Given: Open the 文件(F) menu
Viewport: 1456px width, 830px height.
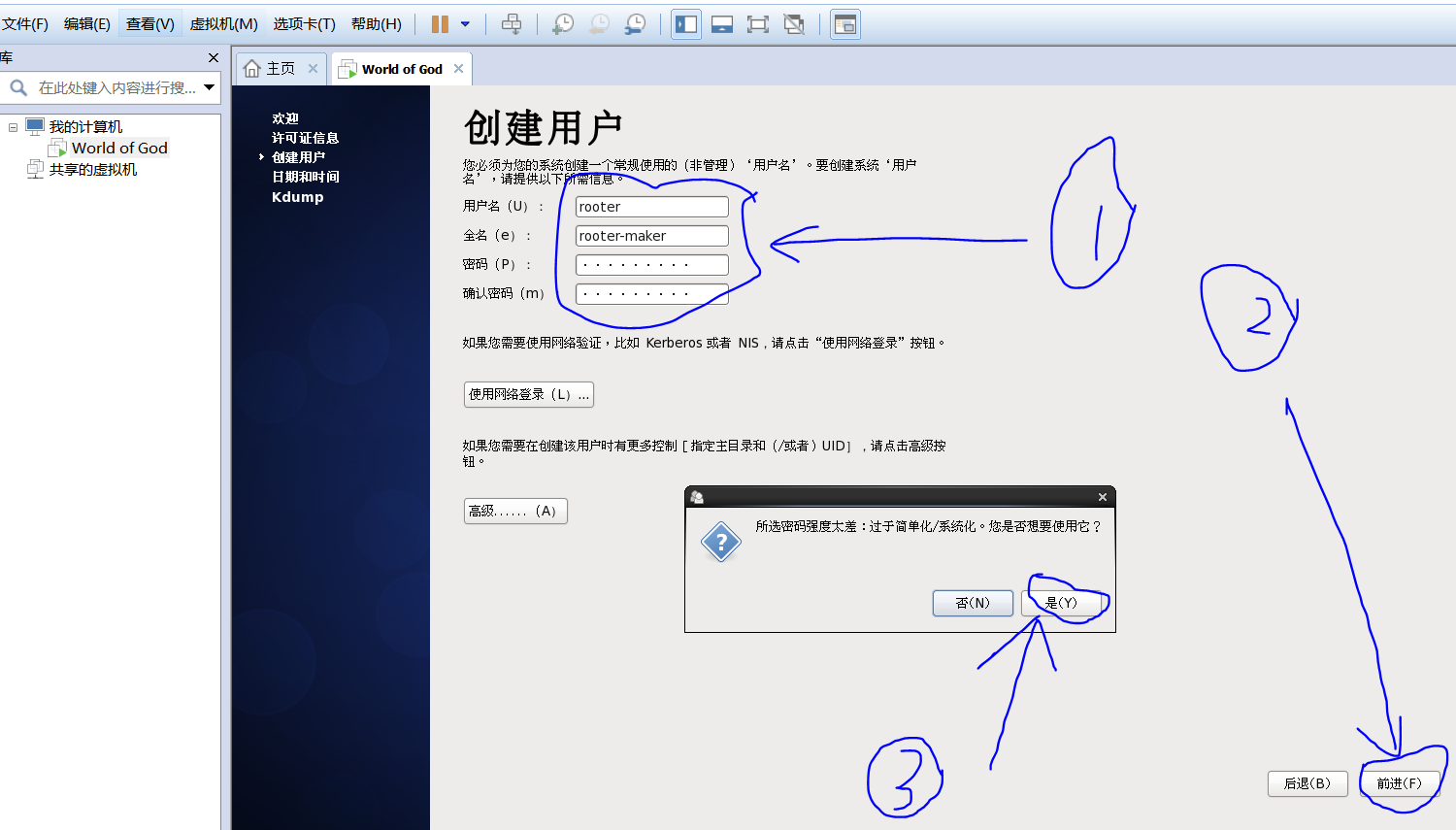Looking at the screenshot, I should (25, 24).
